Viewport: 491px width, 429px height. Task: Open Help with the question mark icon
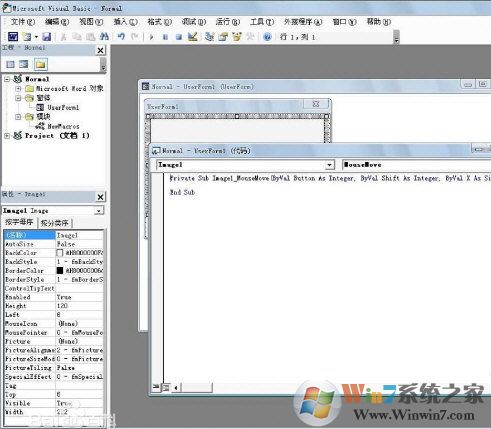click(267, 37)
